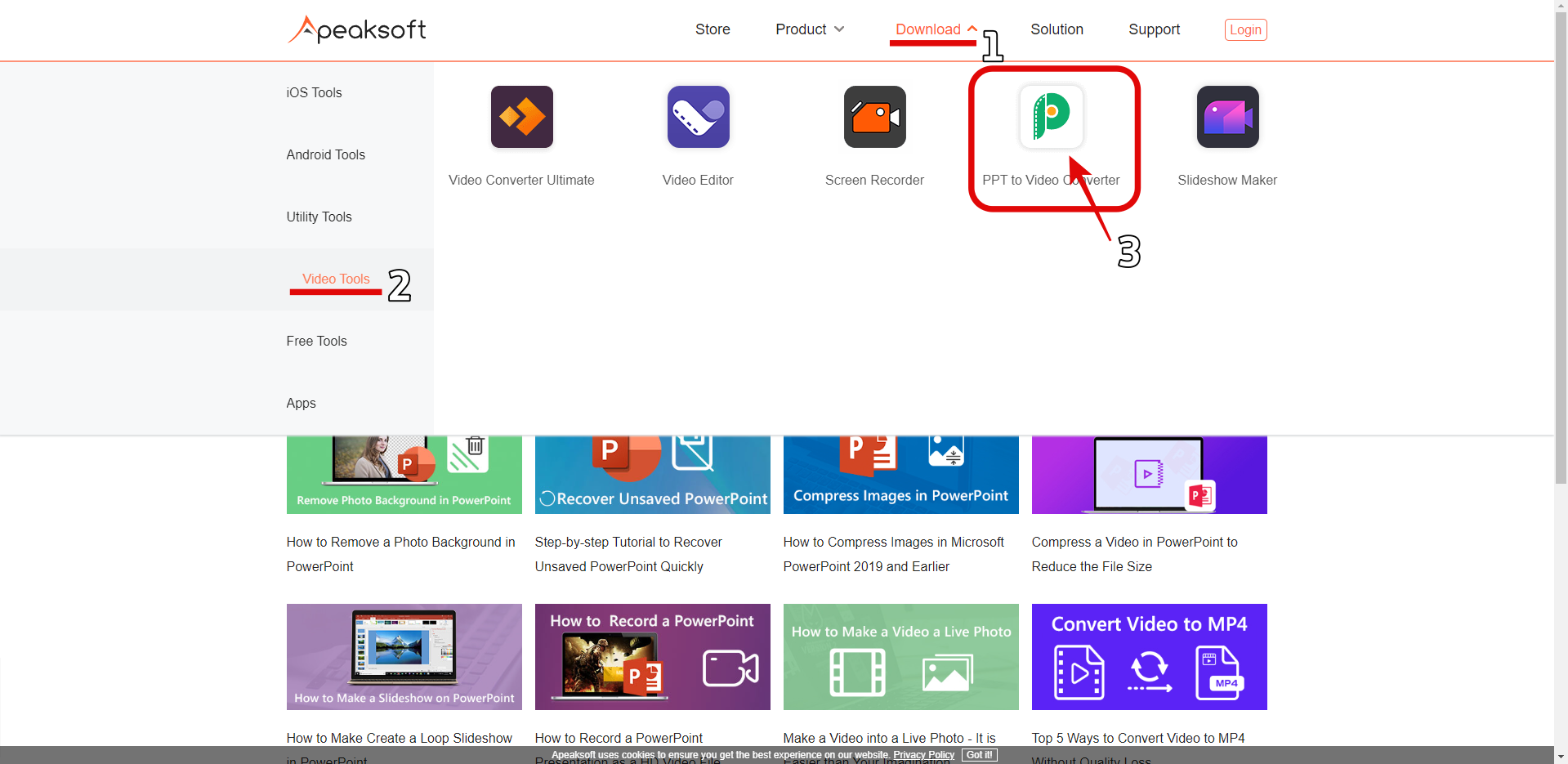Collapse the Download dropdown menu
This screenshot has height=764, width=1568.
936,29
